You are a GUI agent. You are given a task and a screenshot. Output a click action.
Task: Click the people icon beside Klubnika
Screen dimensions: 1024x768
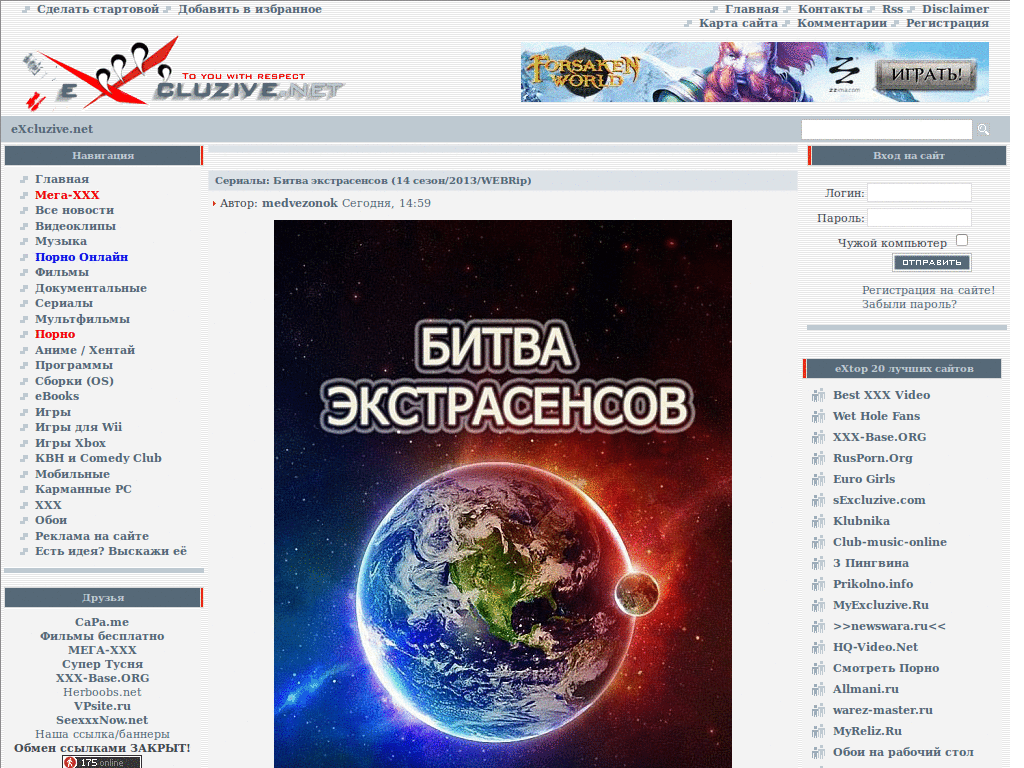point(818,521)
